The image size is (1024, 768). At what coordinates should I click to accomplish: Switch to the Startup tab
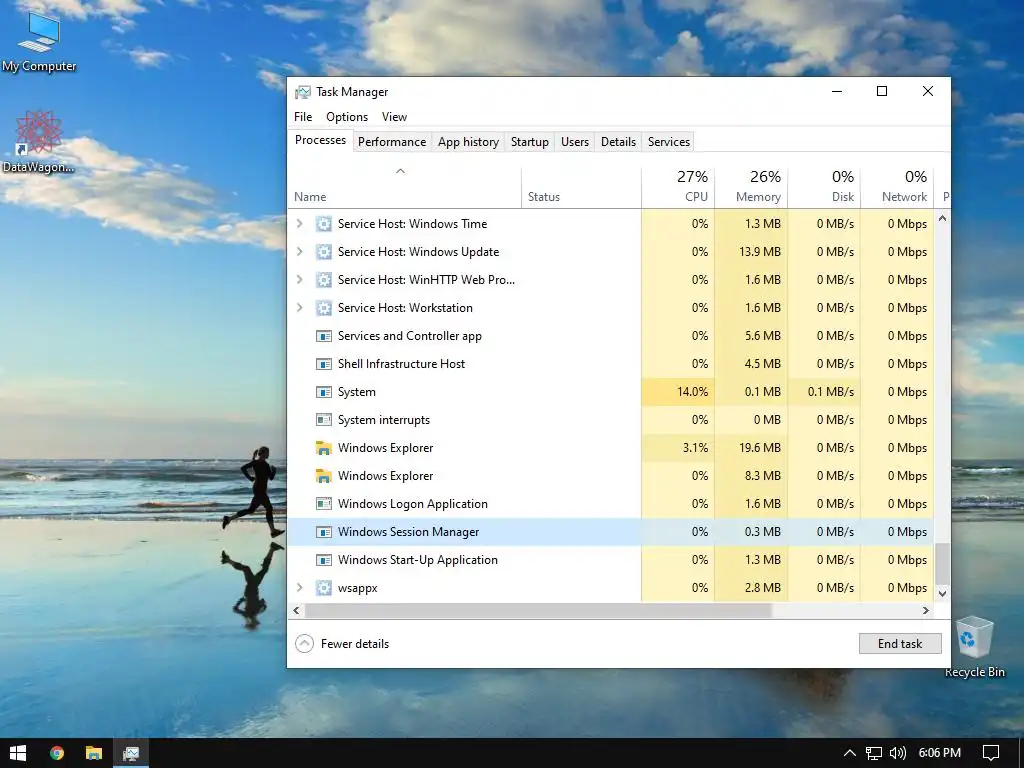pos(530,142)
